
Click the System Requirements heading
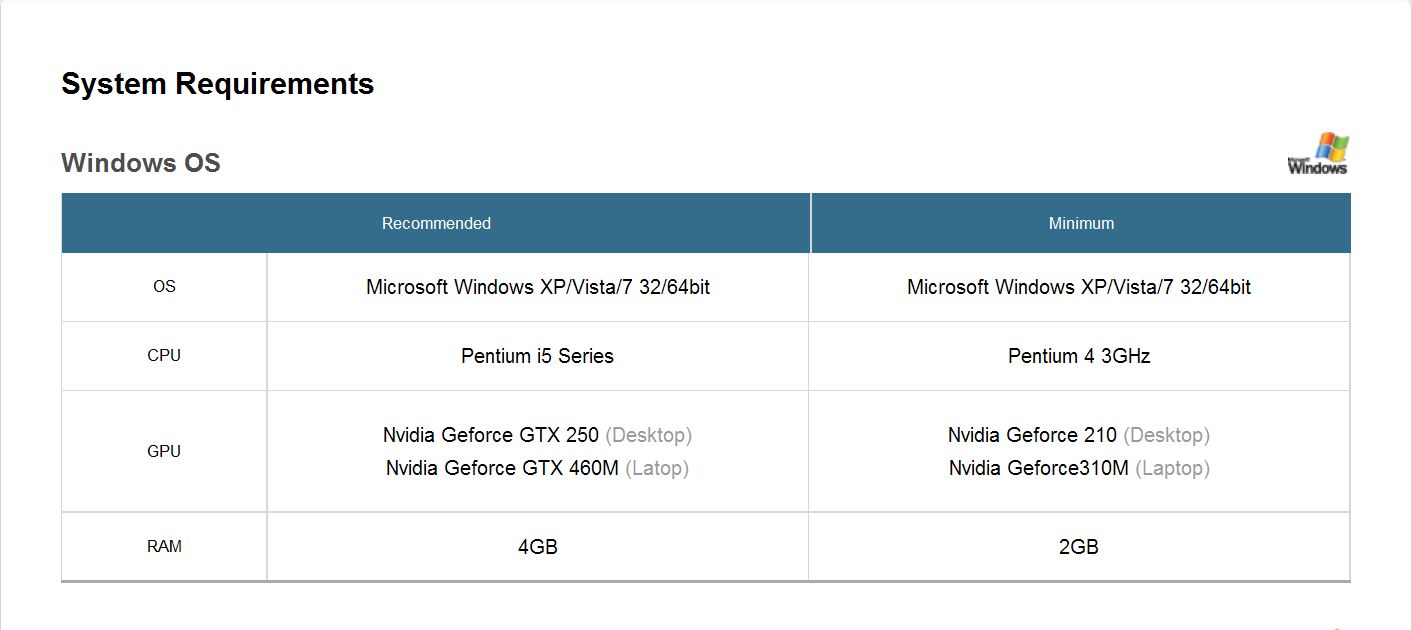point(217,84)
